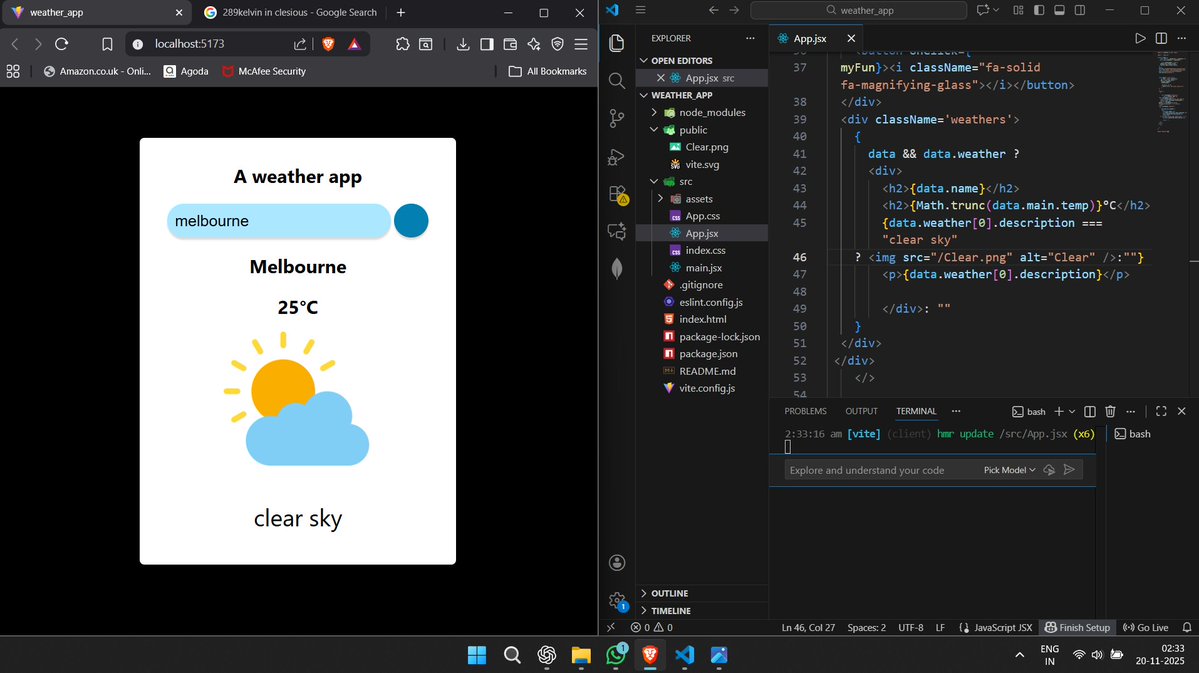Bookmark the current page in Brave
1199x673 pixels.
tap(107, 44)
